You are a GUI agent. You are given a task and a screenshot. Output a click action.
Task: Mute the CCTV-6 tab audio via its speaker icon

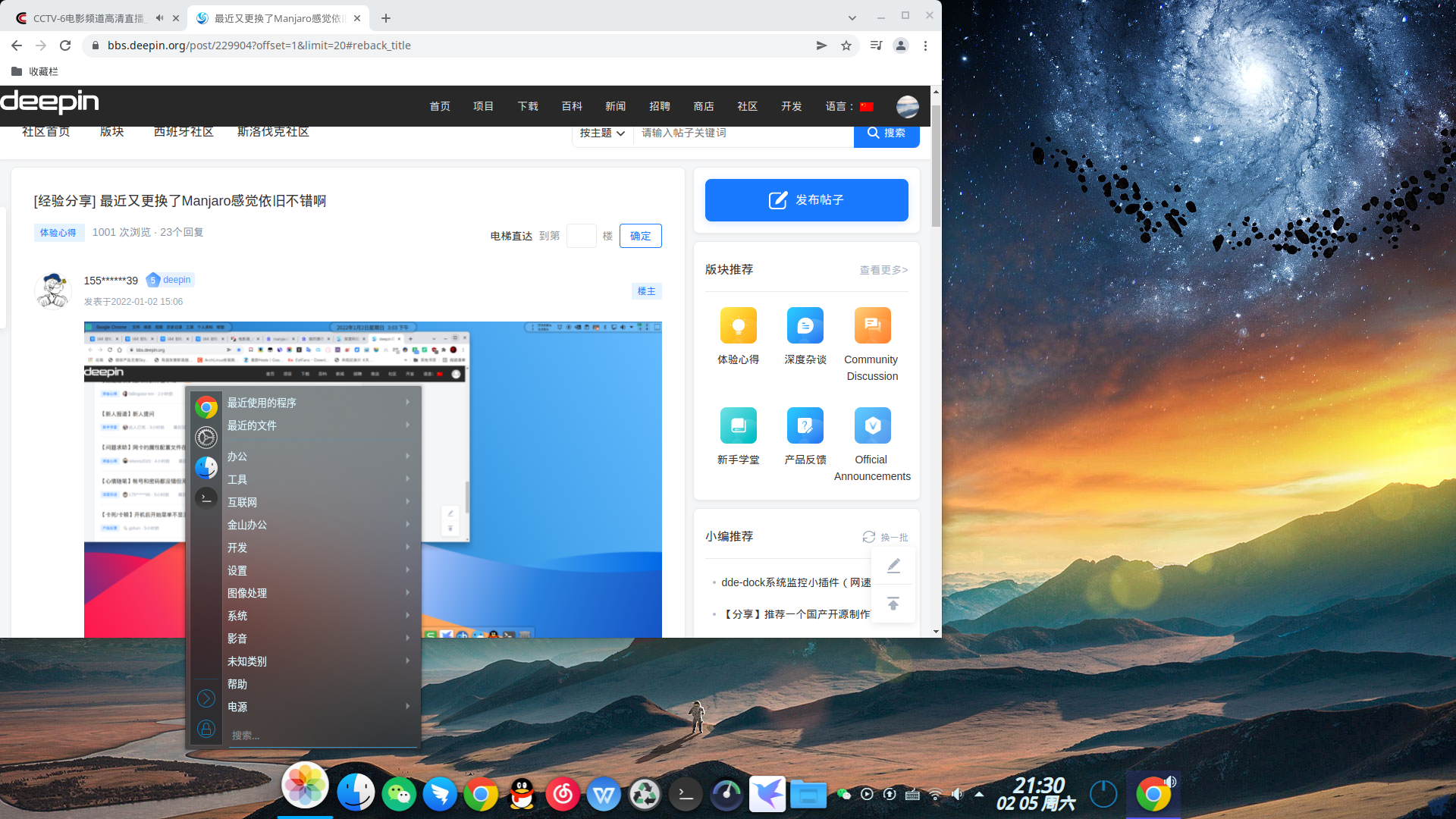(x=159, y=17)
